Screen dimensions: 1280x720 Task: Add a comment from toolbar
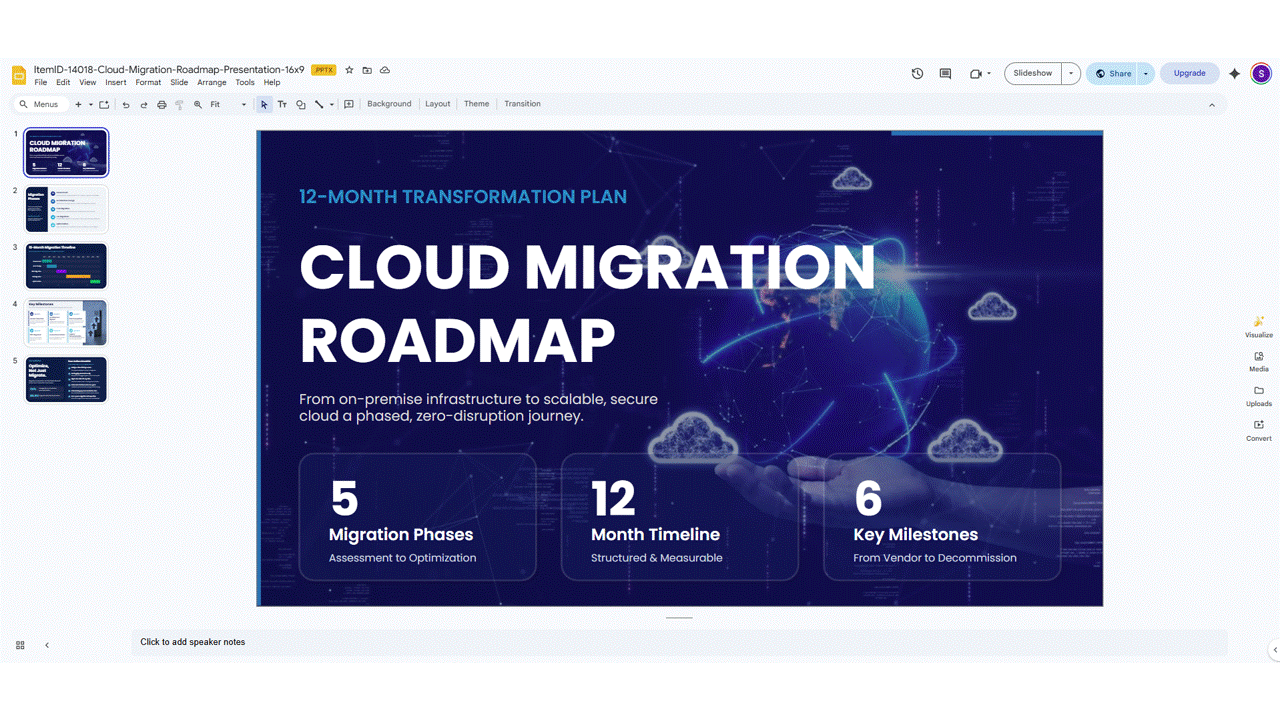pyautogui.click(x=349, y=104)
